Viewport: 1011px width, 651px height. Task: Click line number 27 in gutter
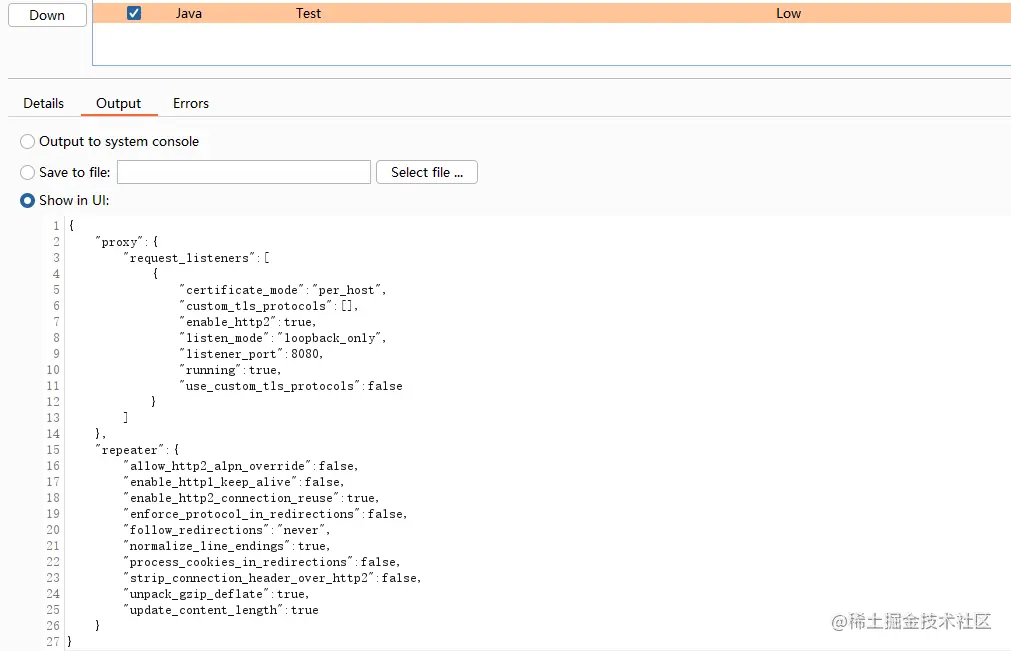[53, 641]
